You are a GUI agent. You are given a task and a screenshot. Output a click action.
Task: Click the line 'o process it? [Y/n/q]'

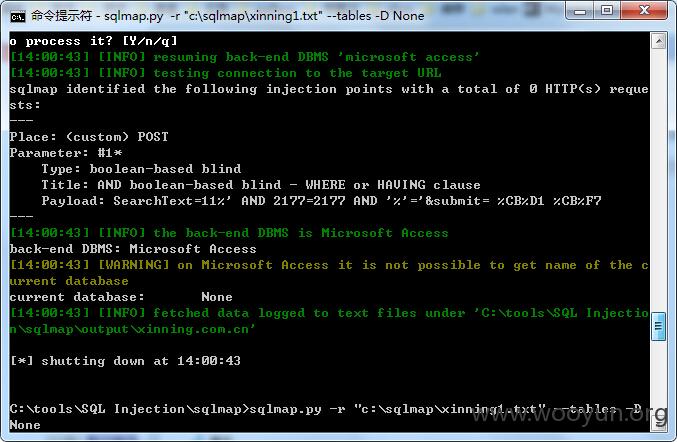93,41
